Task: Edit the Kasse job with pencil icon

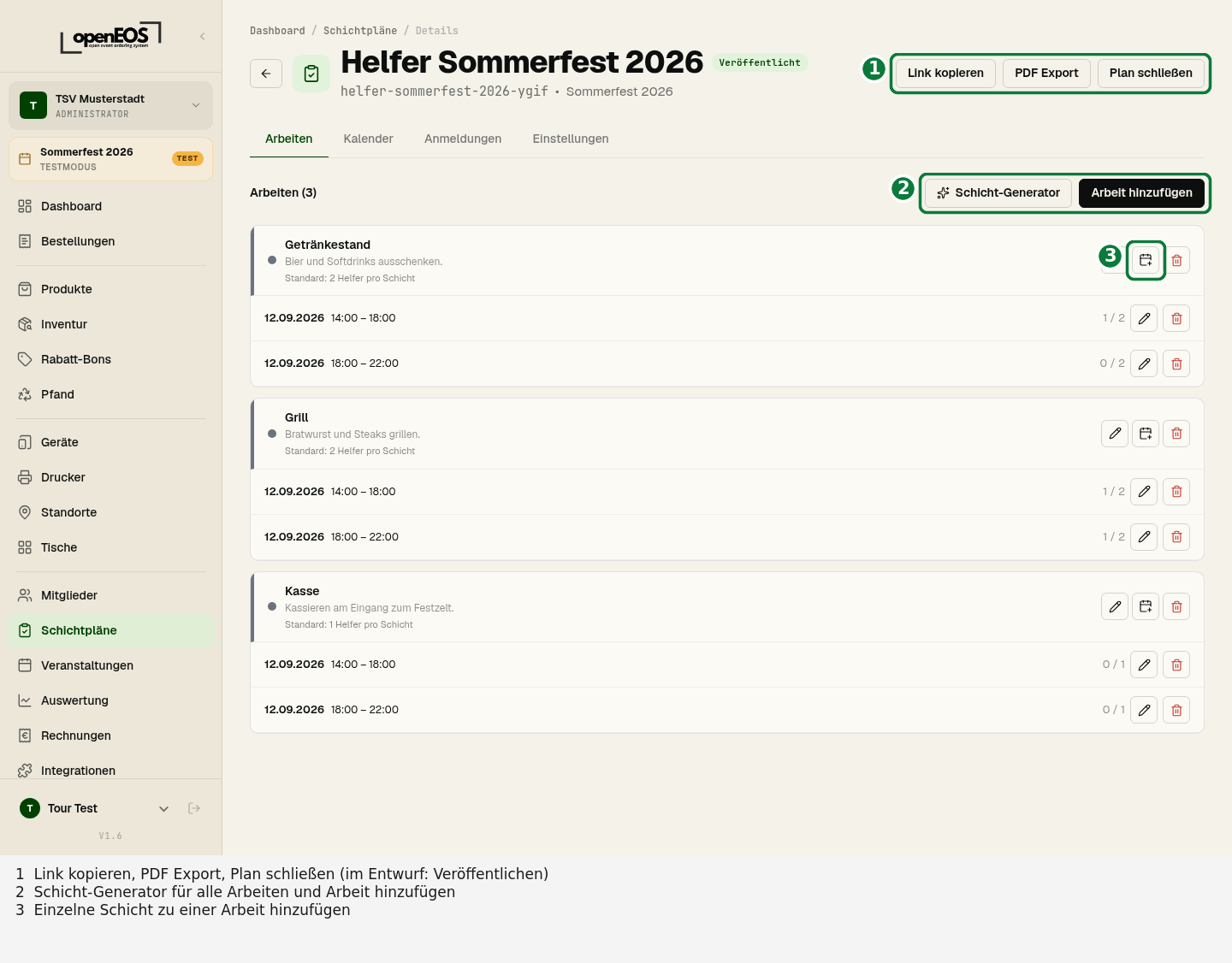Action: (x=1115, y=606)
